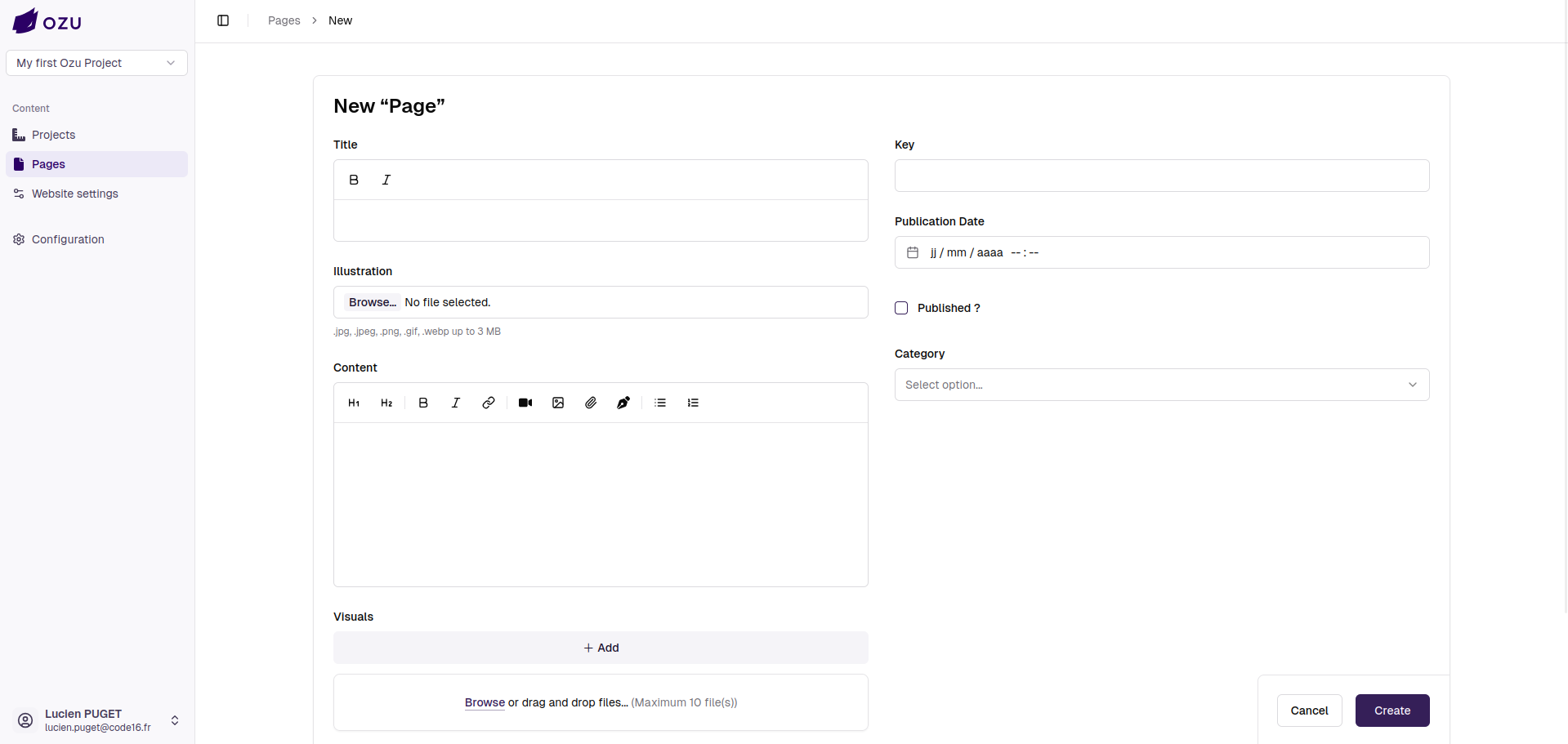1568x744 pixels.
Task: Open the Publication Date calendar picker
Action: click(913, 252)
